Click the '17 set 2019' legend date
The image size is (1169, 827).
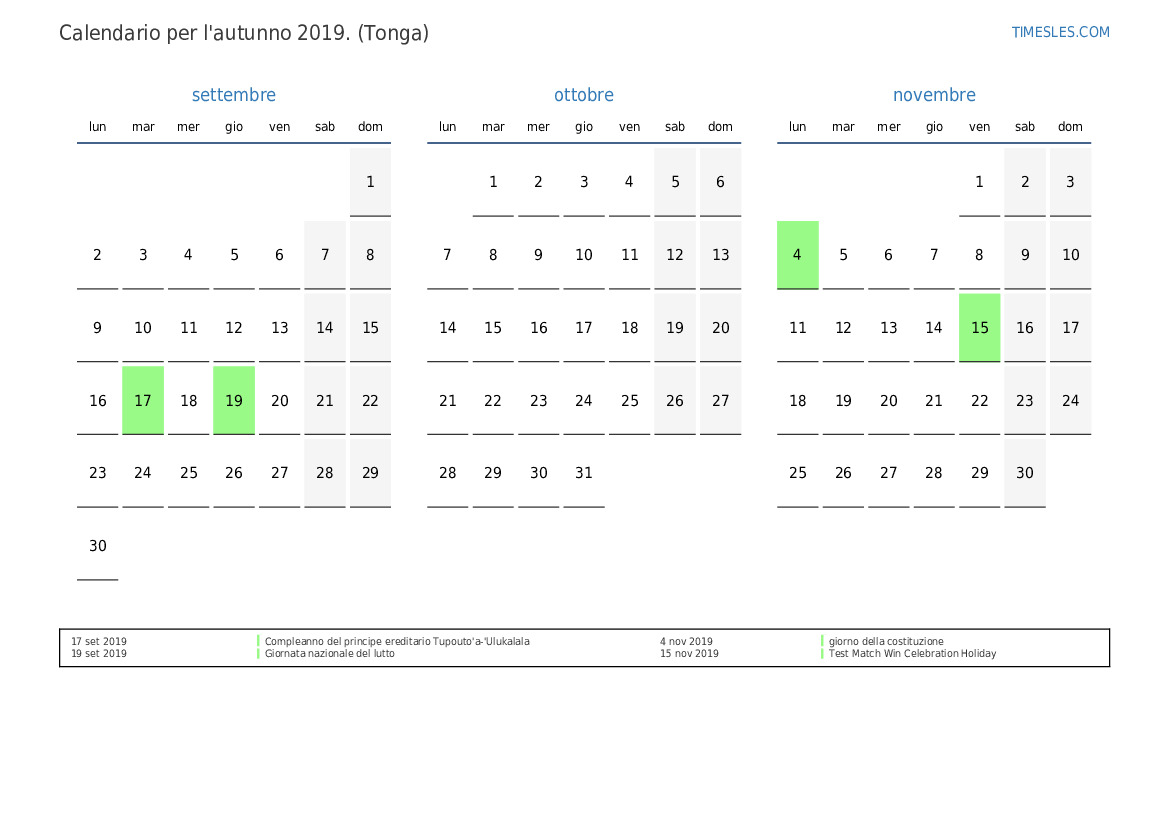point(99,642)
